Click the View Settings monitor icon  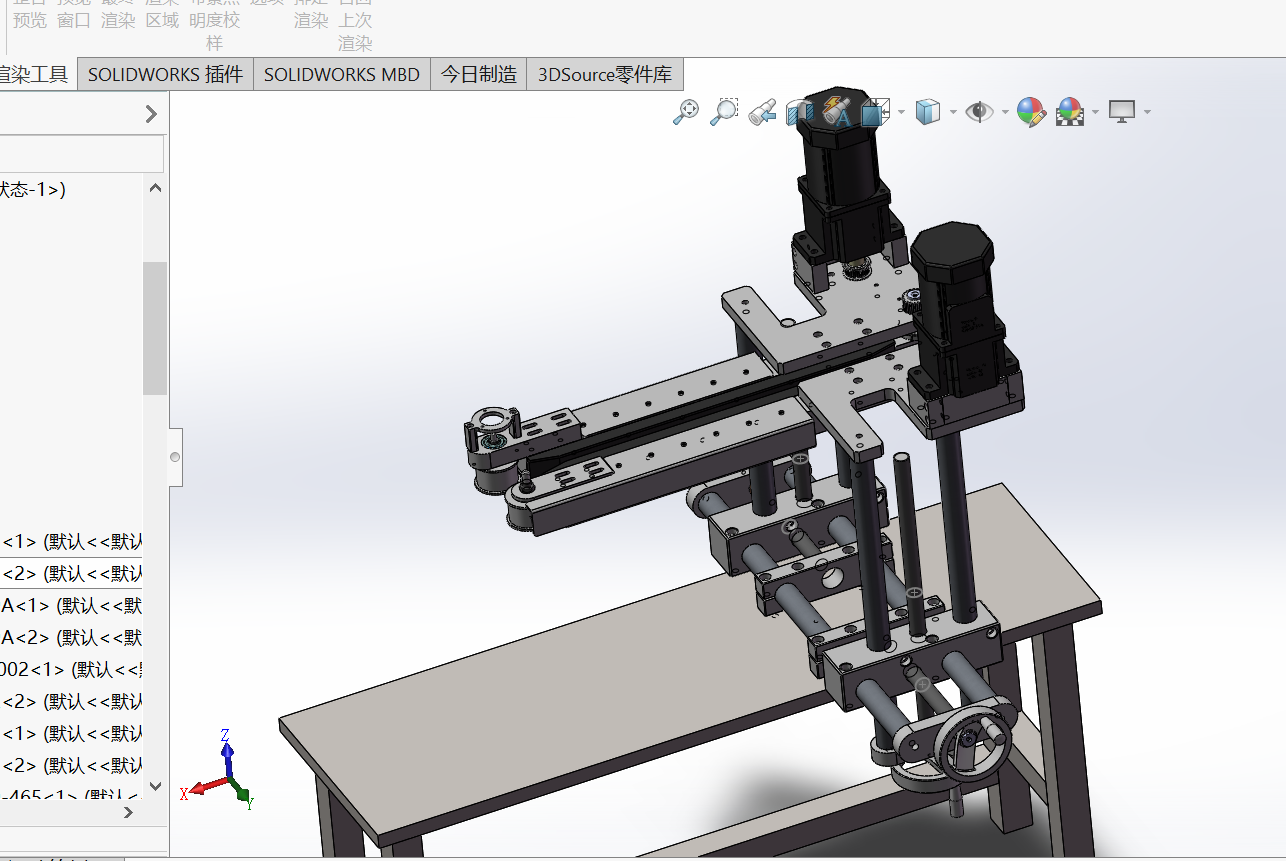[x=1122, y=112]
